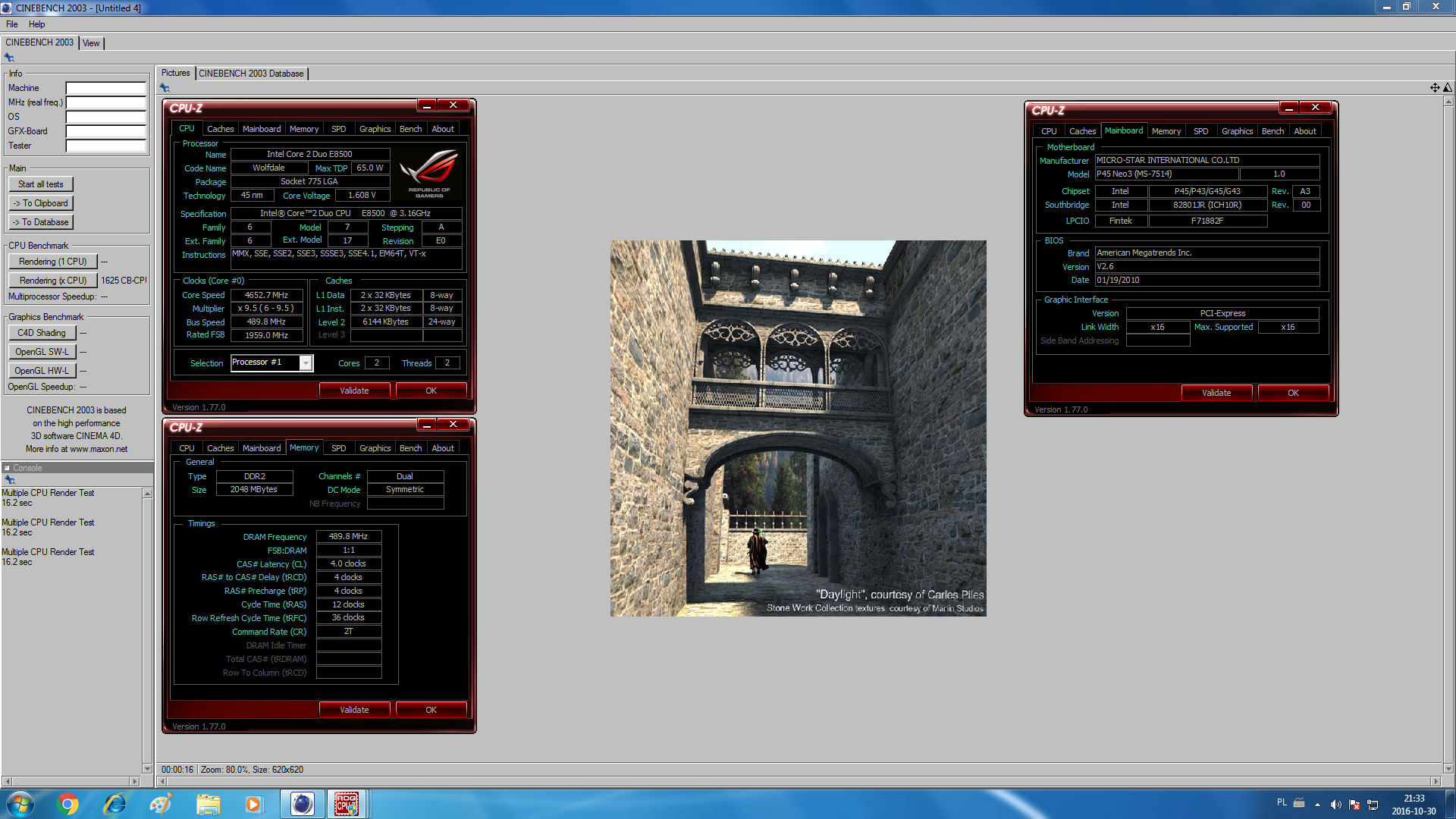This screenshot has width=1456, height=819.
Task: Launch Internet Explorer from the taskbar
Action: pos(115,804)
